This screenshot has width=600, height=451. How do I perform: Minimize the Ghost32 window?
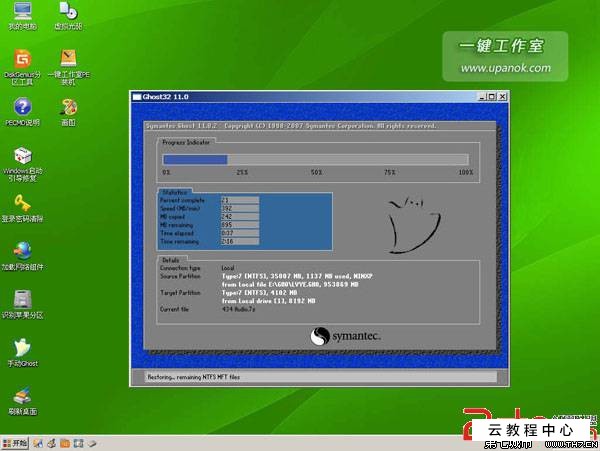[481, 96]
